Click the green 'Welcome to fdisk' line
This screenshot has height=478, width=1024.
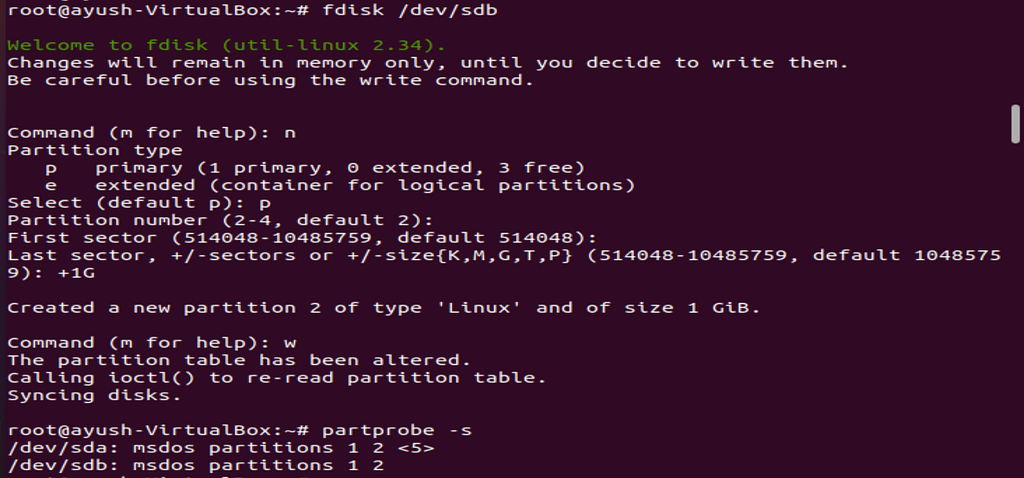pos(227,45)
